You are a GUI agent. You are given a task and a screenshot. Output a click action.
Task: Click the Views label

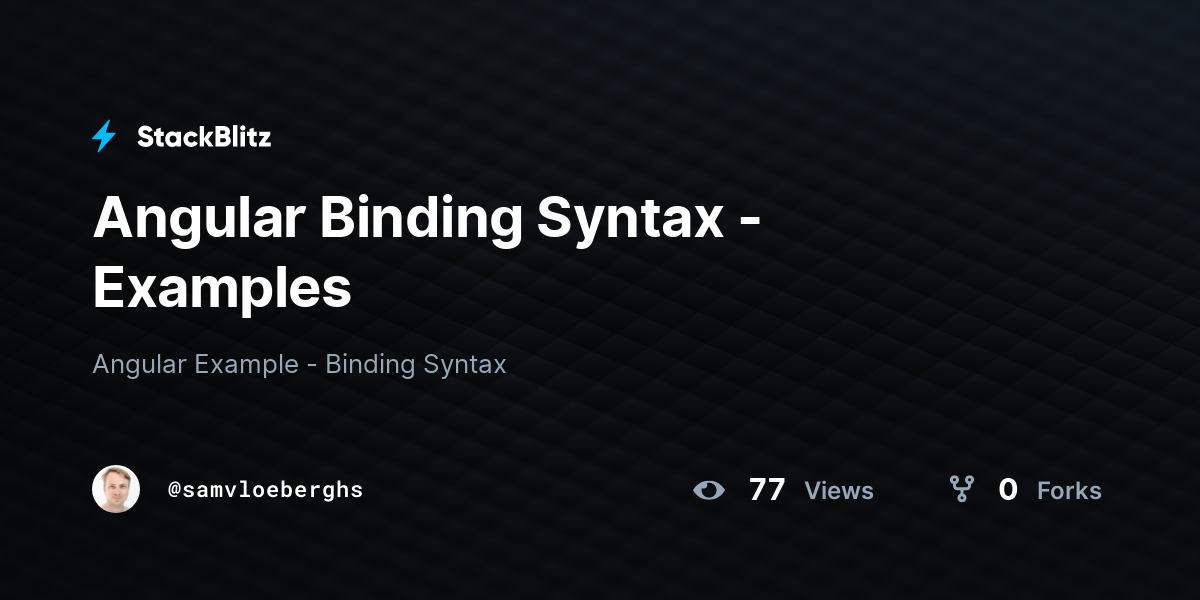click(x=839, y=491)
